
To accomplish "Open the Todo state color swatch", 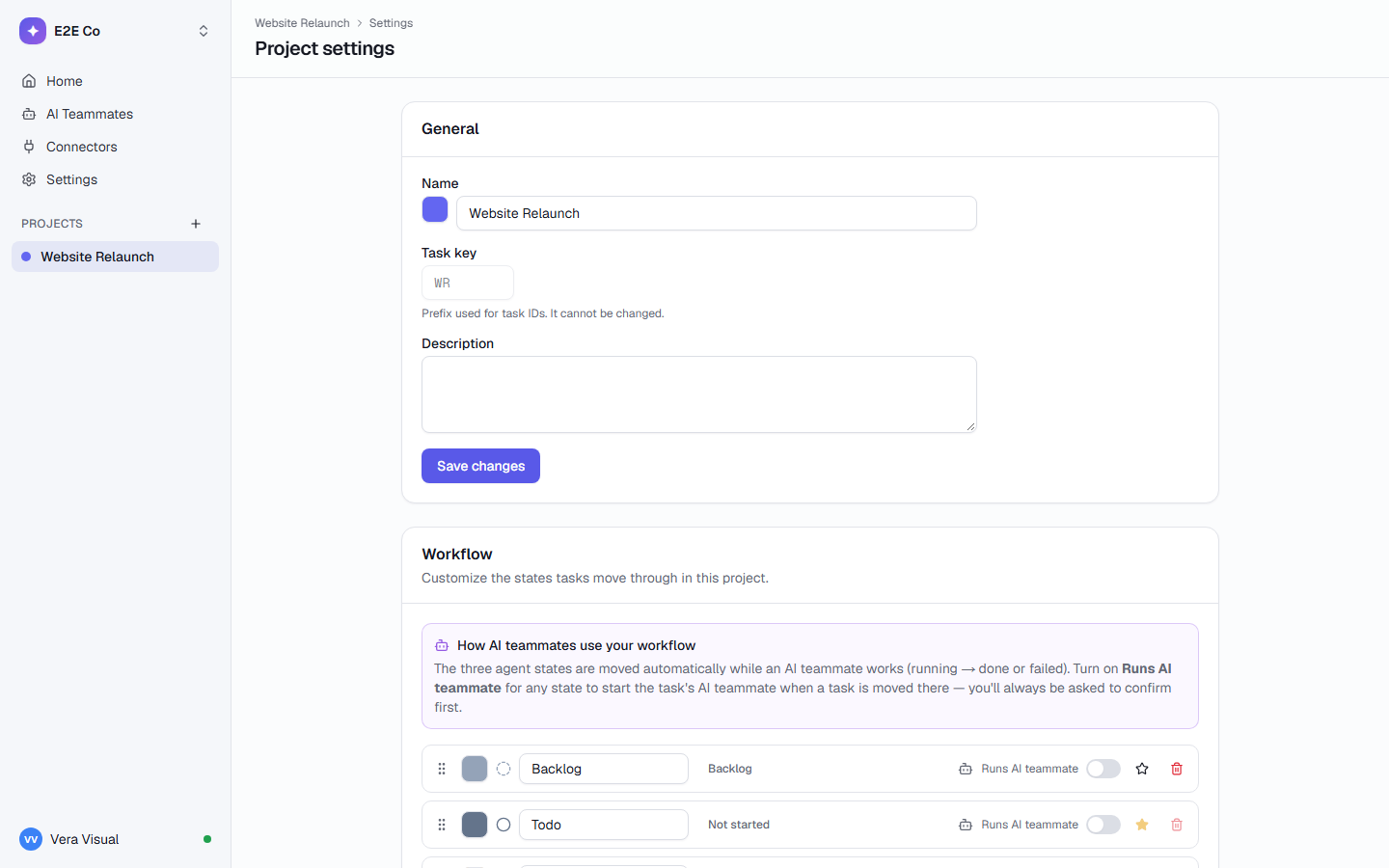I will point(475,825).
